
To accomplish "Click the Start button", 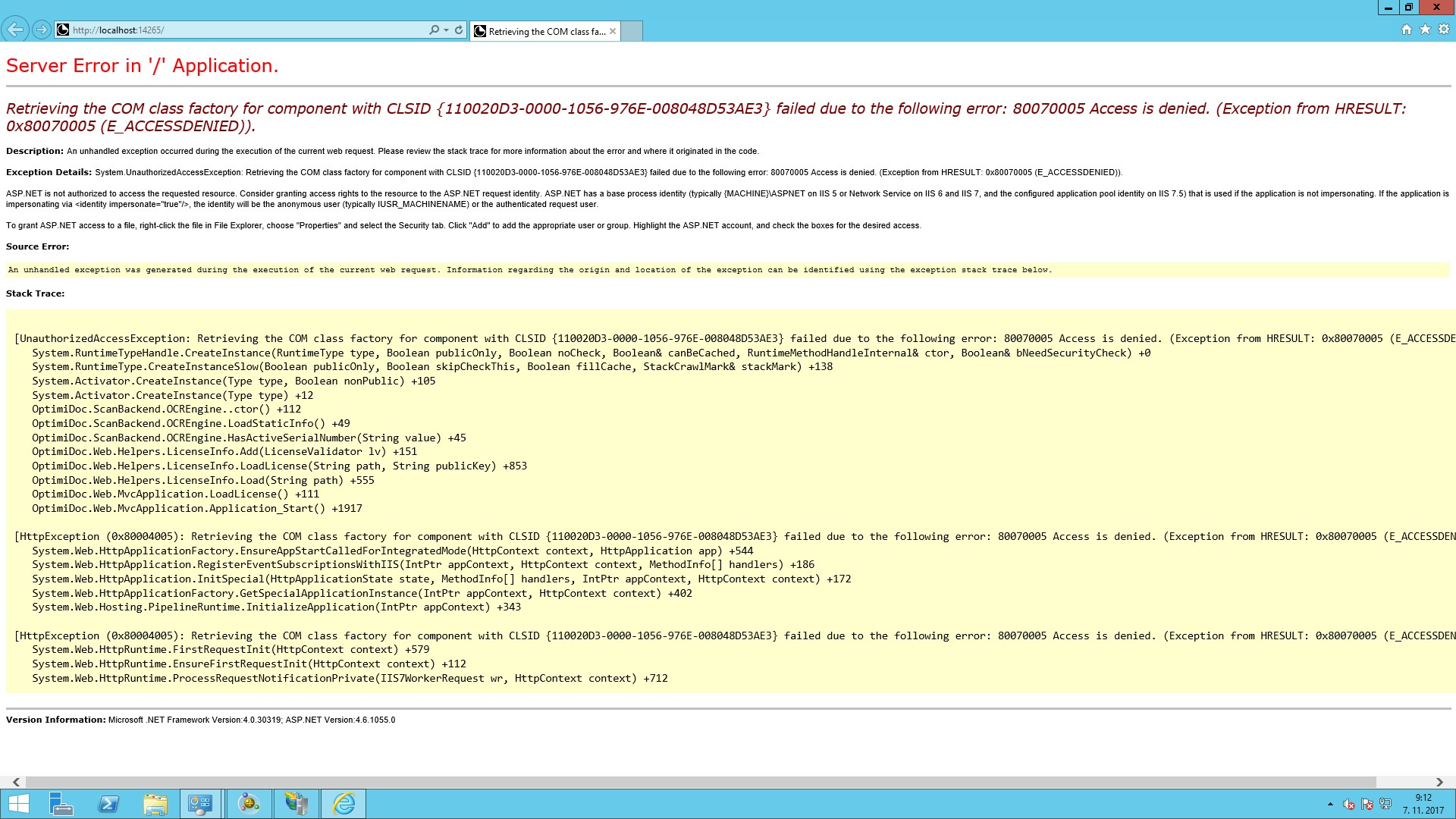I will click(x=18, y=804).
